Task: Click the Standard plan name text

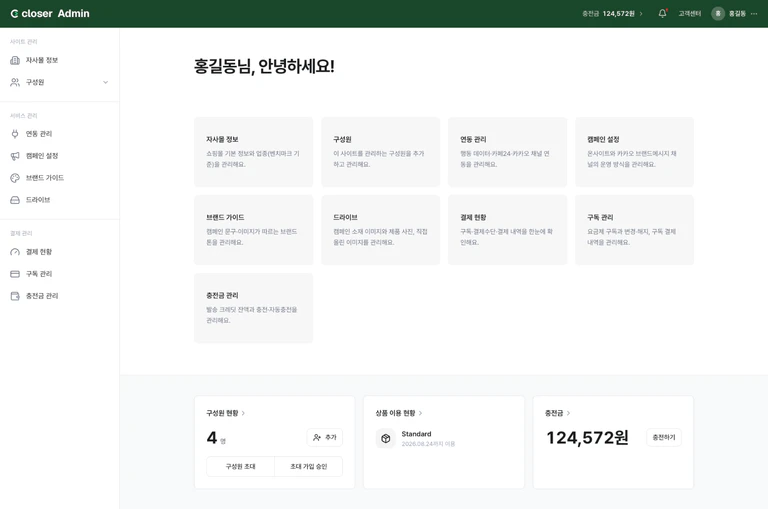Action: [416, 434]
